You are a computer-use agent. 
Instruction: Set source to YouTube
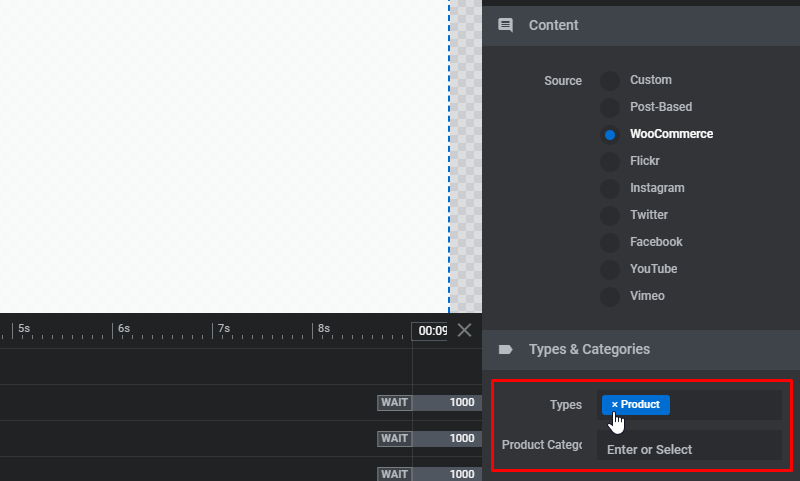610,270
